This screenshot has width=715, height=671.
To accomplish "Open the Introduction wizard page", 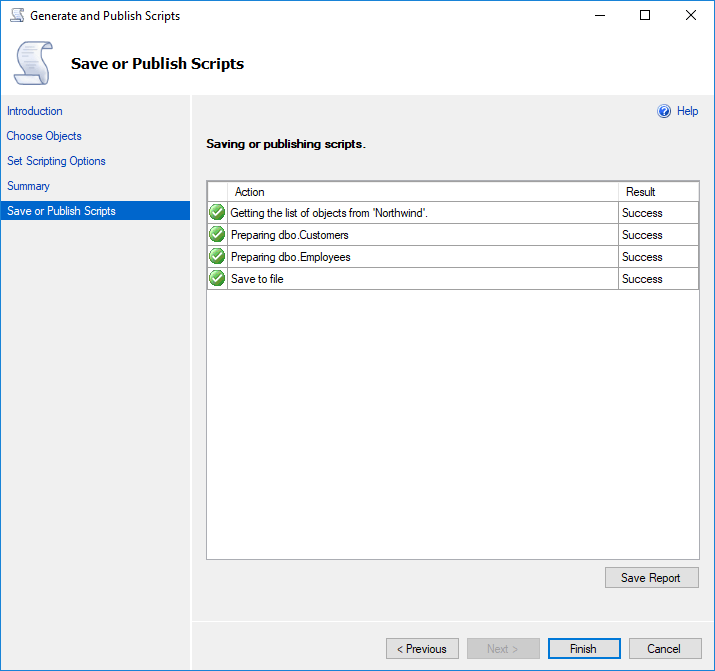I will (x=35, y=111).
